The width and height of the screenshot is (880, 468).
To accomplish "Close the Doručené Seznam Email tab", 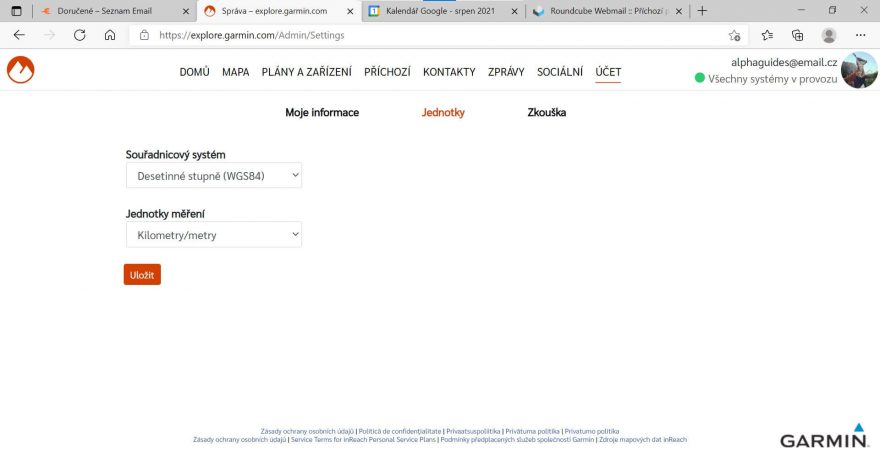I will pyautogui.click(x=186, y=12).
